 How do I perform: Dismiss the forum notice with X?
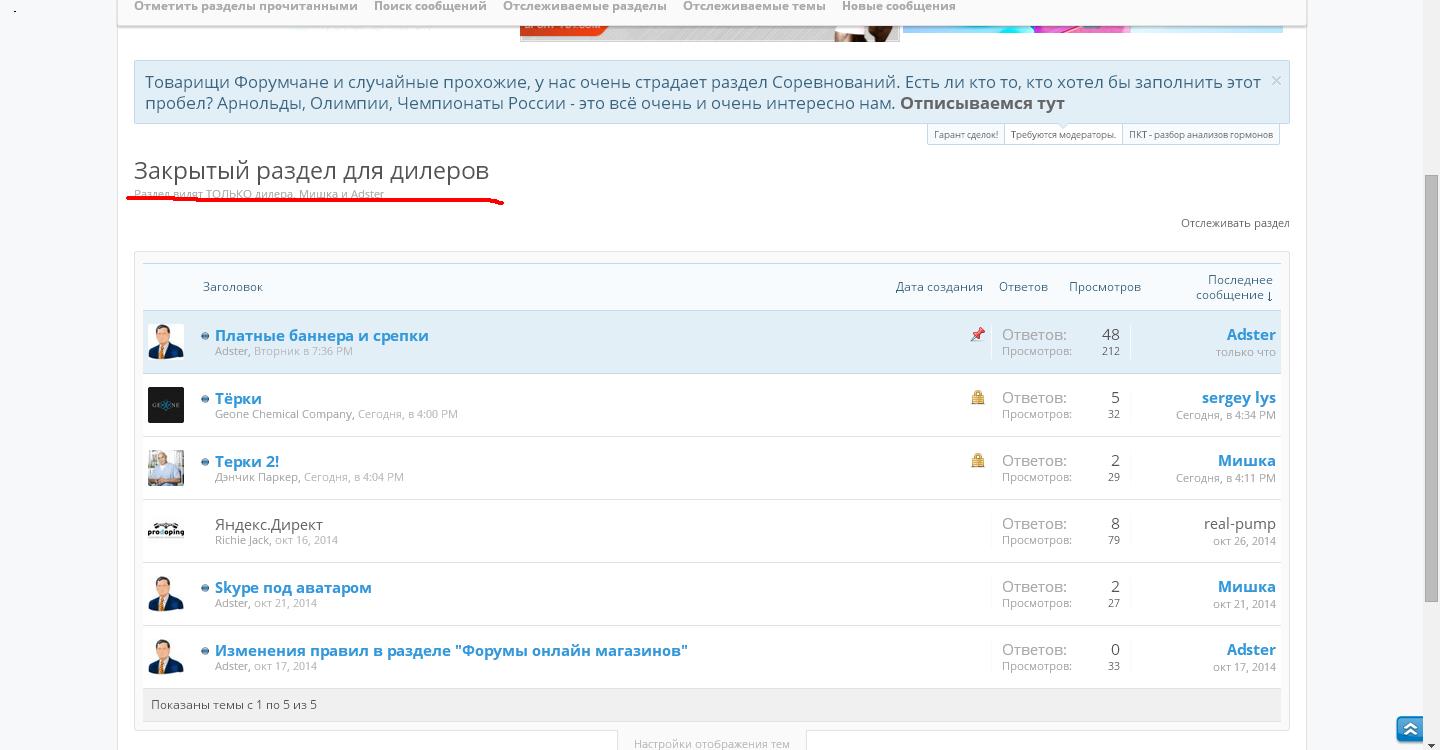click(x=1276, y=81)
